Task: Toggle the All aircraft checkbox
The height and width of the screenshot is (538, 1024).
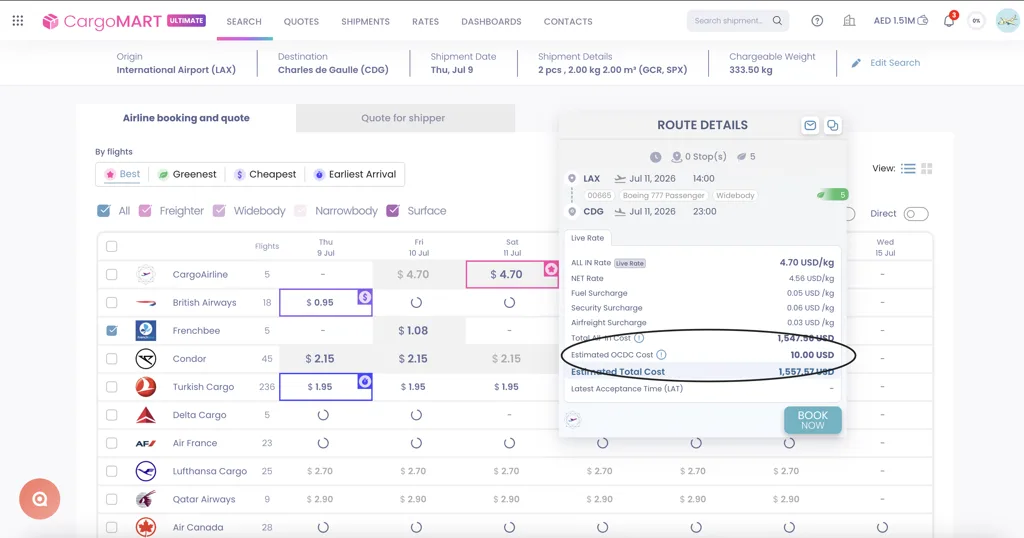Action: tap(104, 211)
